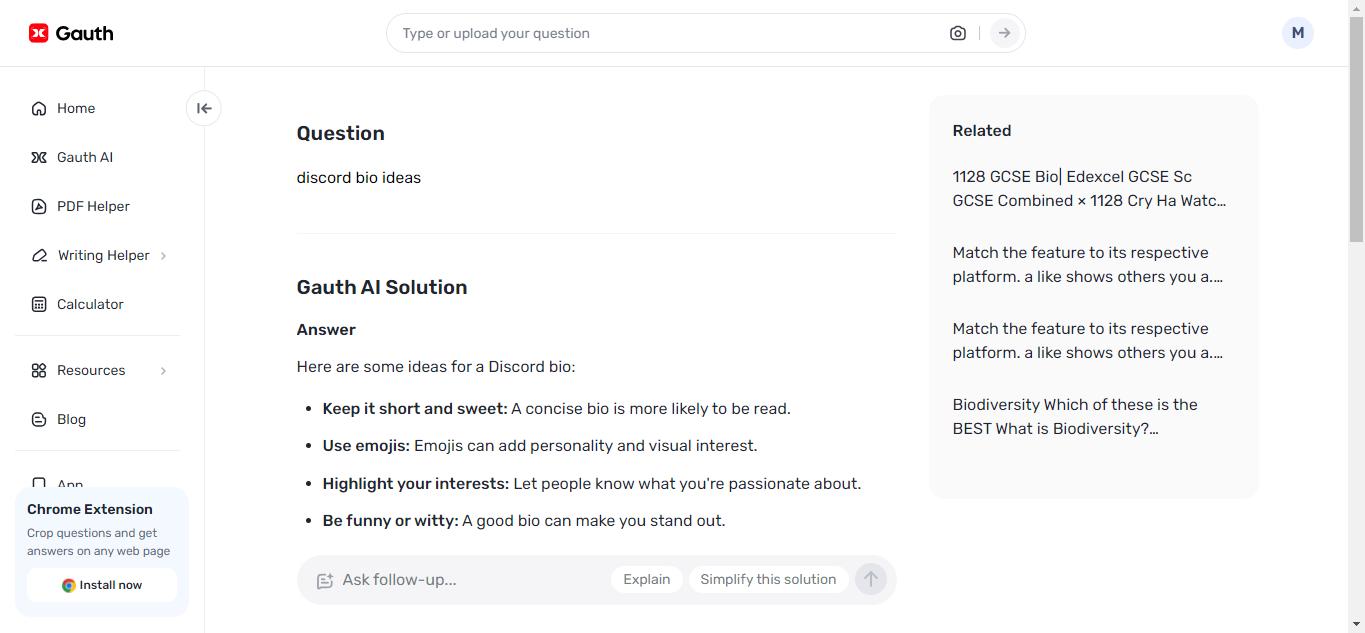Expand the Resources submenu chevron
1365x633 pixels.
(164, 371)
